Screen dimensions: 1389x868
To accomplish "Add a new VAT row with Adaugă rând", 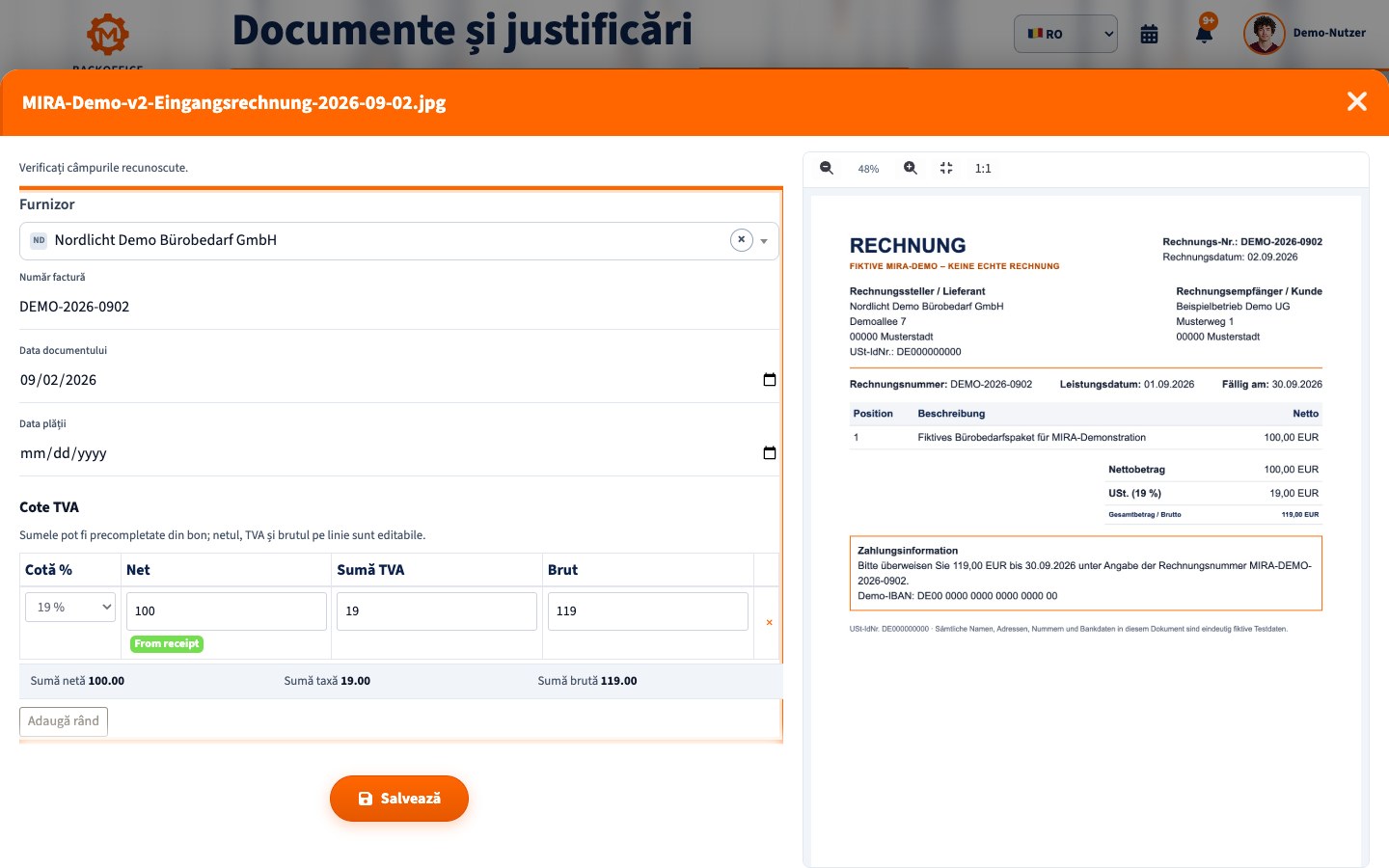I will point(64,721).
